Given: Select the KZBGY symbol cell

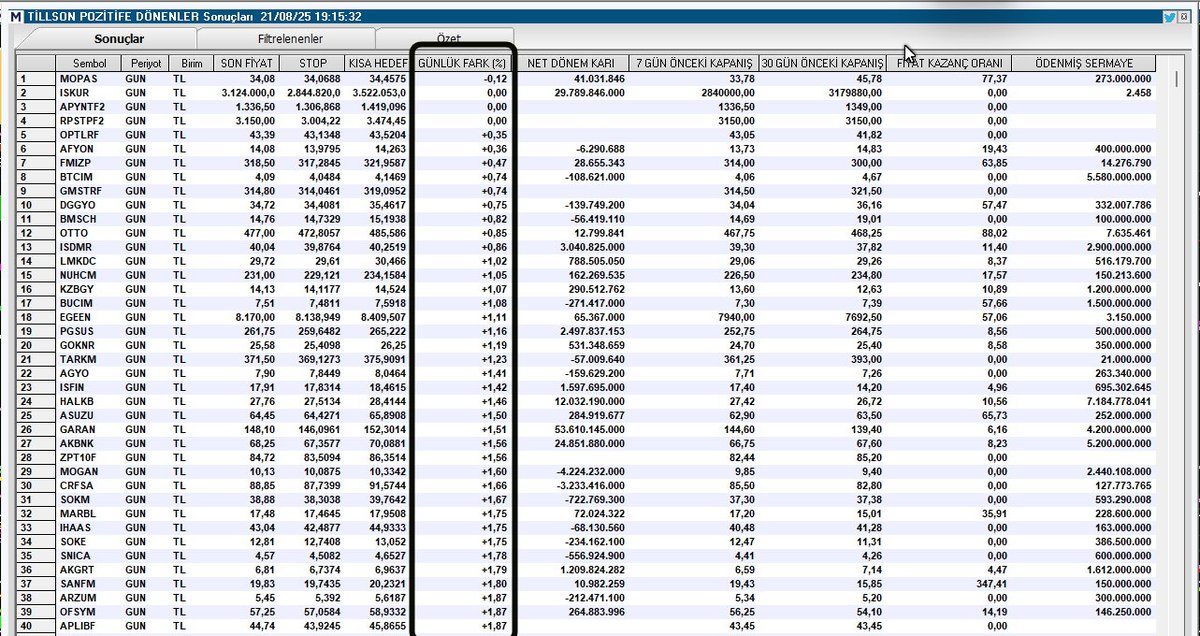Looking at the screenshot, I should [x=76, y=288].
